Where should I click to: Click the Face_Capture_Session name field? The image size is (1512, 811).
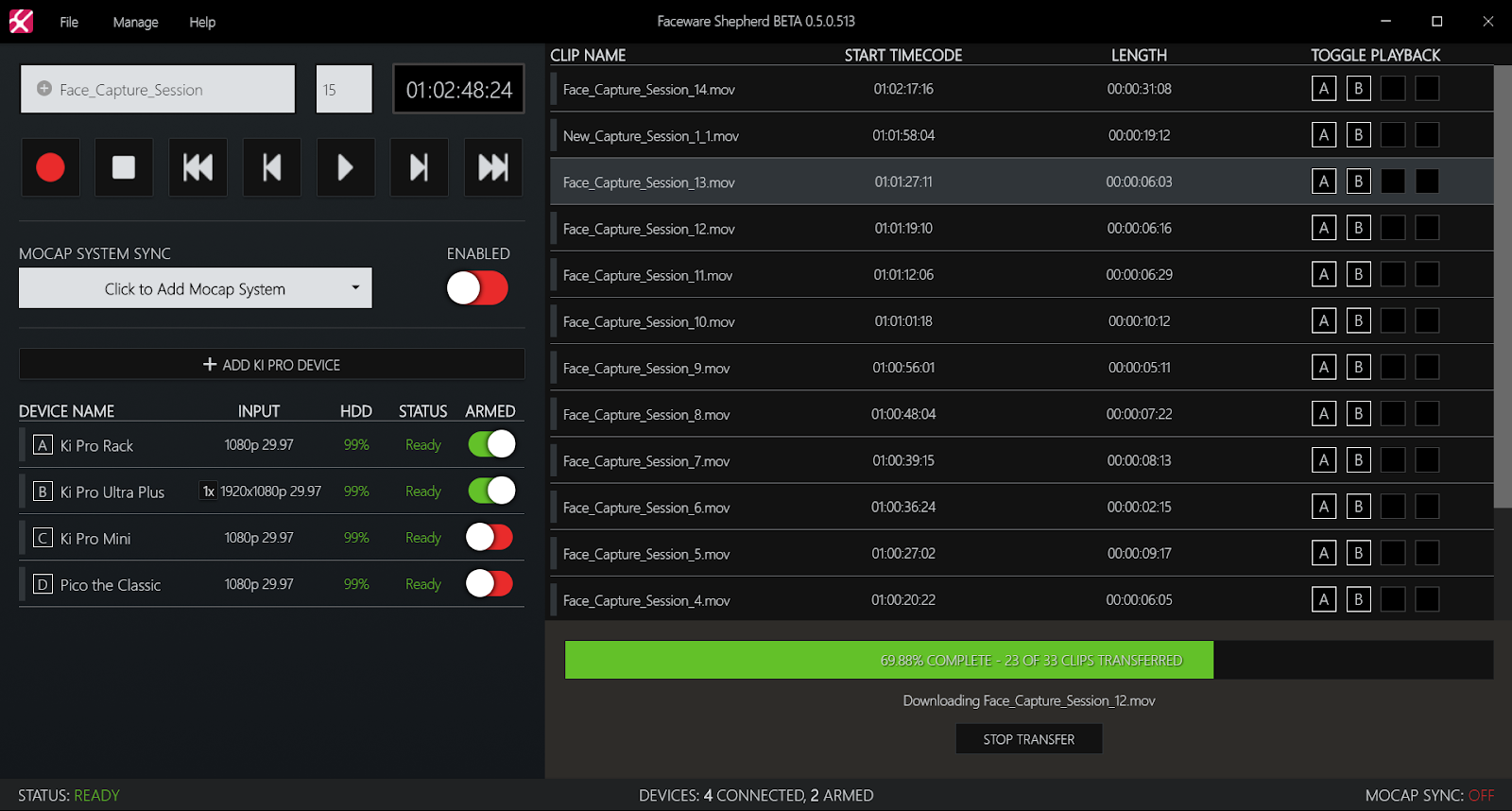pyautogui.click(x=158, y=90)
